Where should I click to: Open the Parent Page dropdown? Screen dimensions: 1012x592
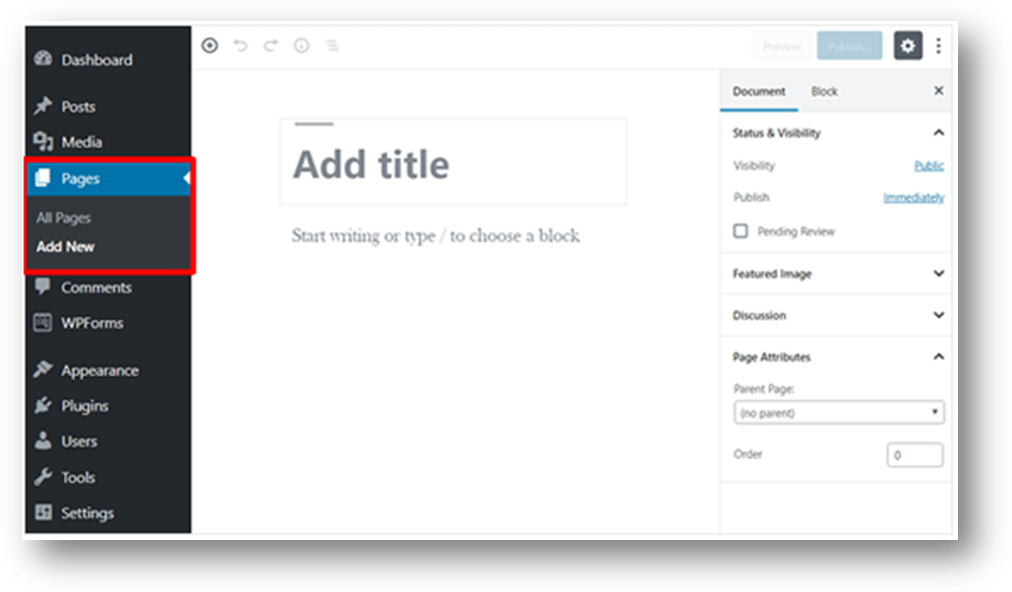coord(838,412)
